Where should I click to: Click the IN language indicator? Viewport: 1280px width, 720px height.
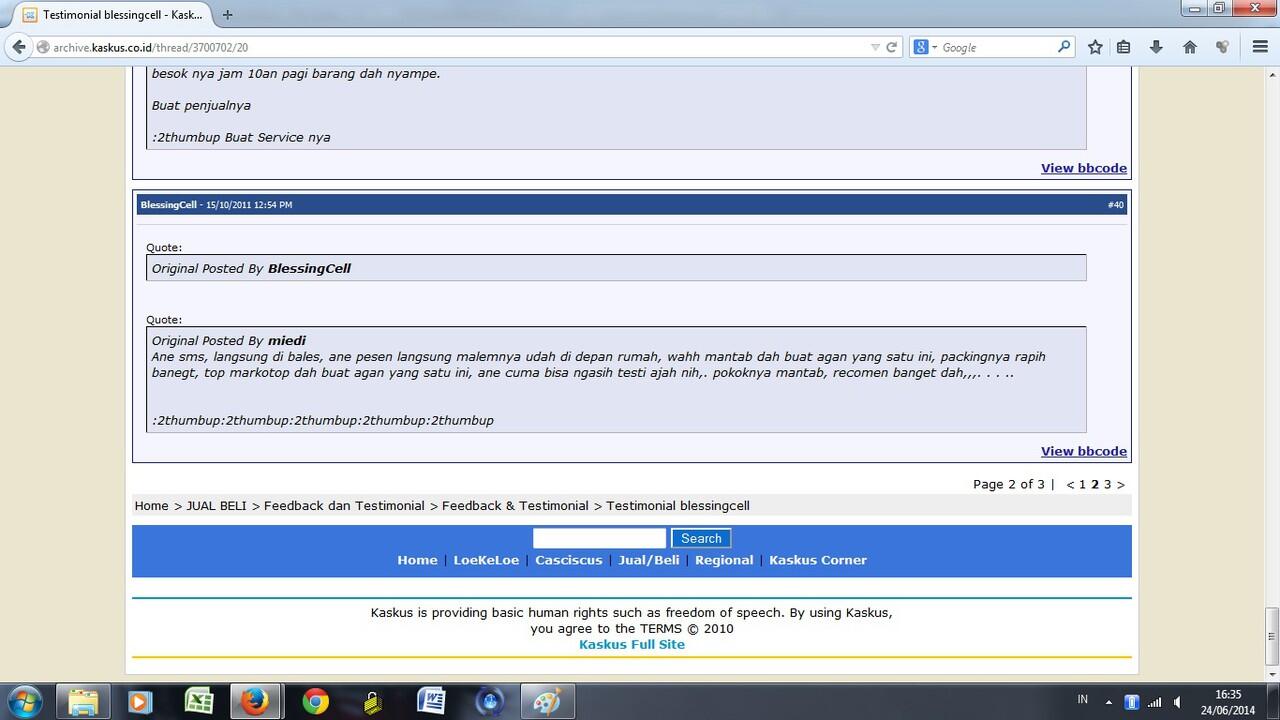click(1083, 700)
